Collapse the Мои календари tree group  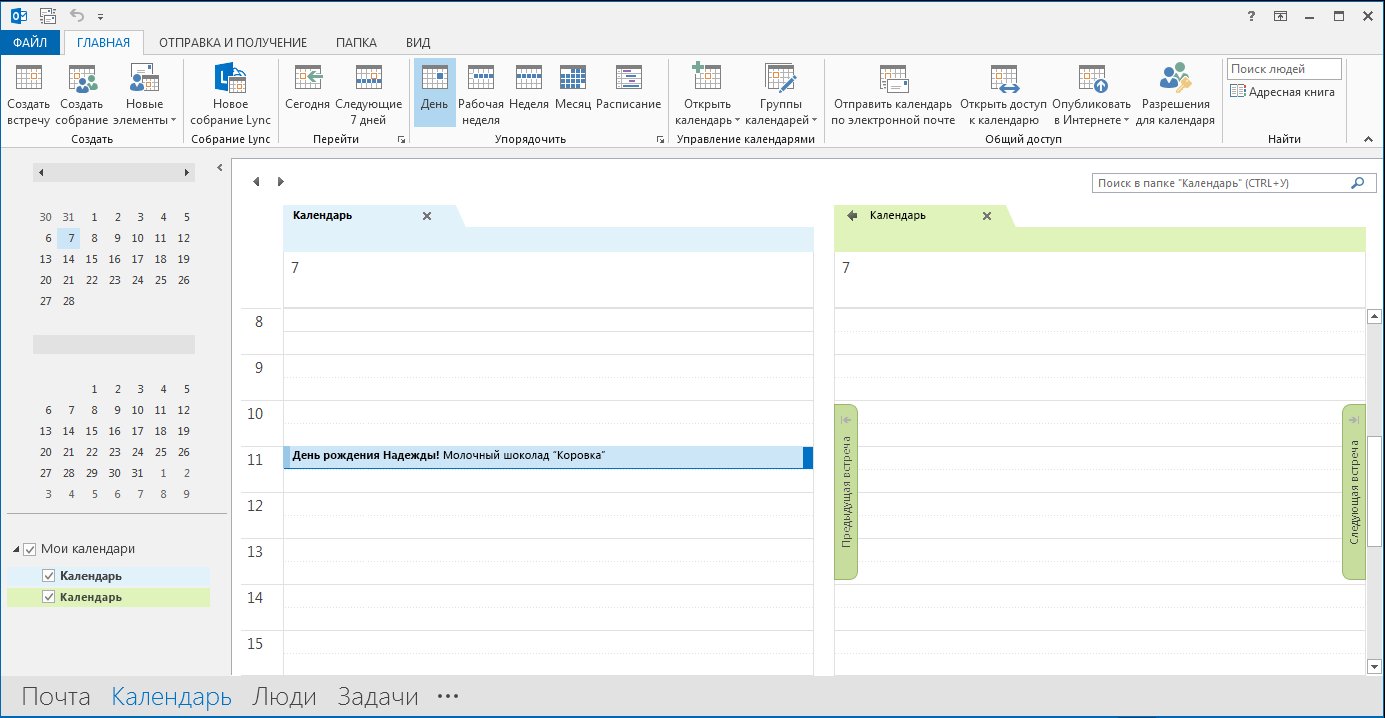(x=16, y=550)
